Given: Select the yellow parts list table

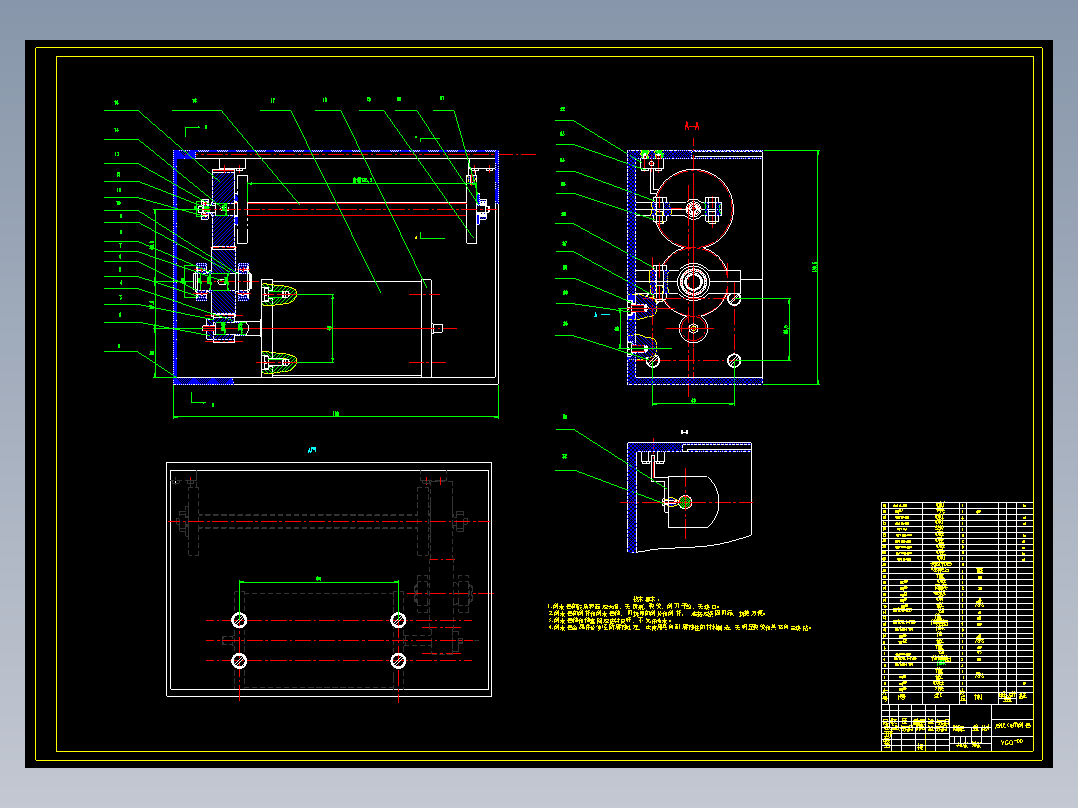Looking at the screenshot, I should [957, 603].
